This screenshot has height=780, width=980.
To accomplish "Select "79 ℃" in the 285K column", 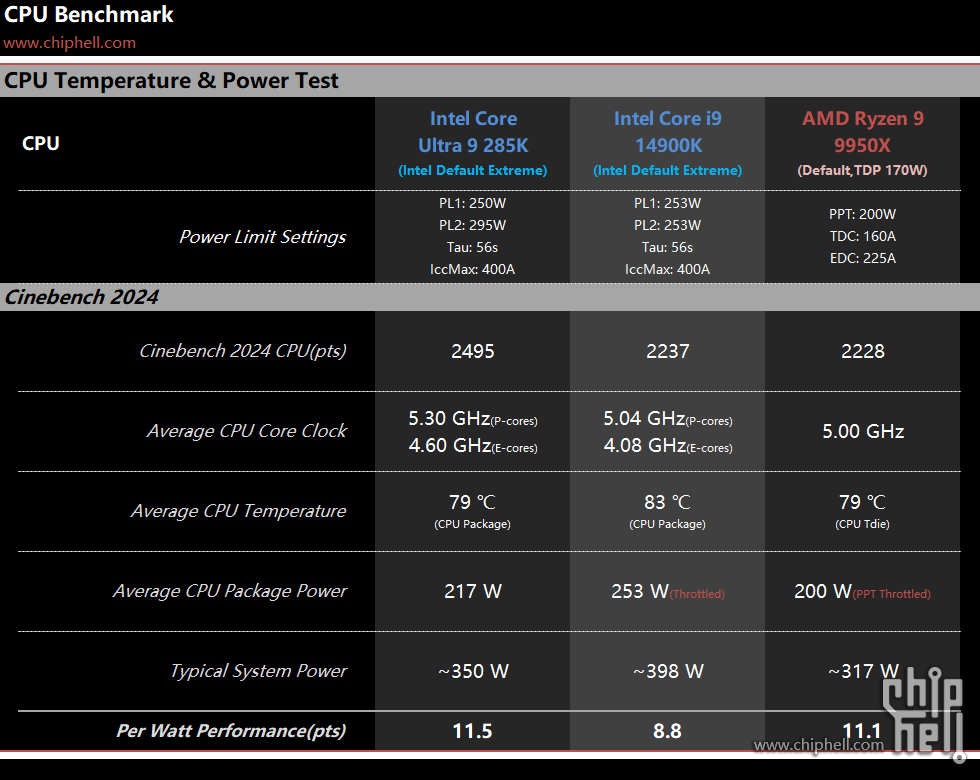I will [x=472, y=502].
